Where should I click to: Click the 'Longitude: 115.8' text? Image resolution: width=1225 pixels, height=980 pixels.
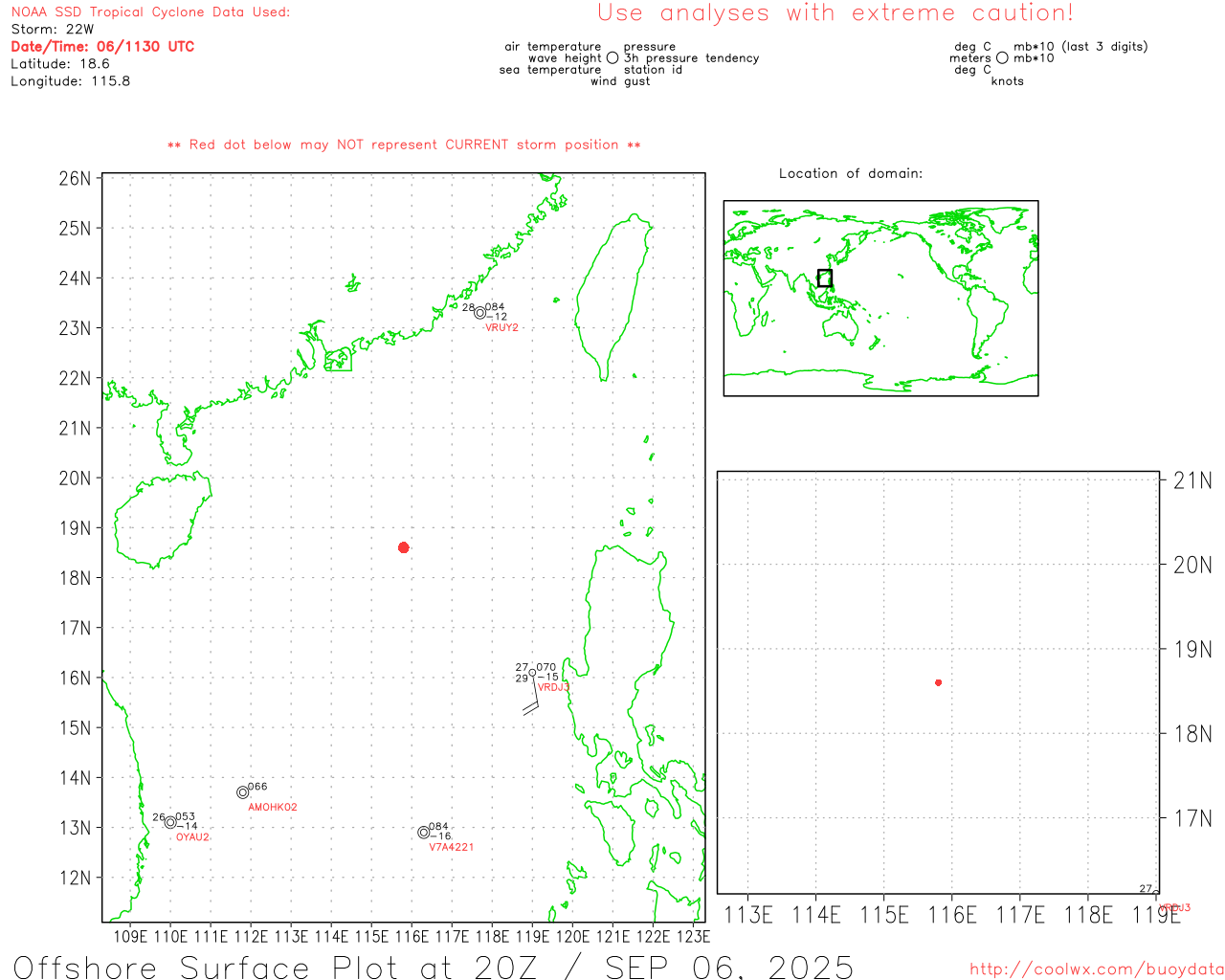(71, 80)
